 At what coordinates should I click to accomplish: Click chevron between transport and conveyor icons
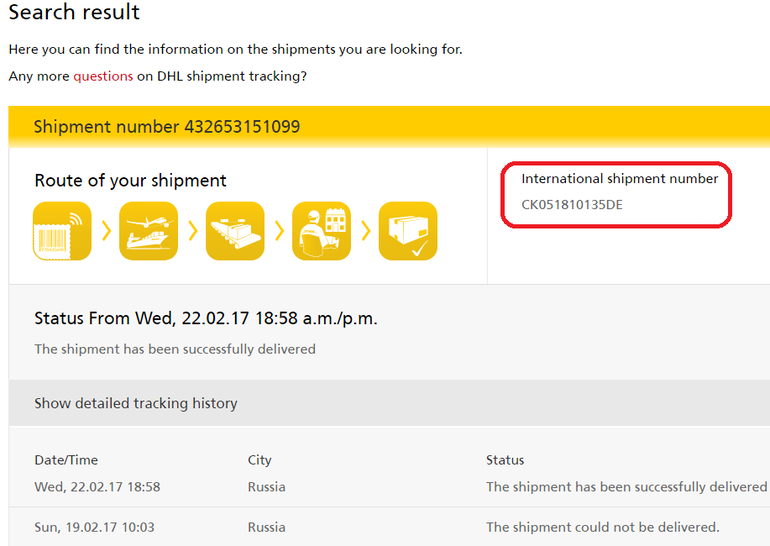(192, 231)
